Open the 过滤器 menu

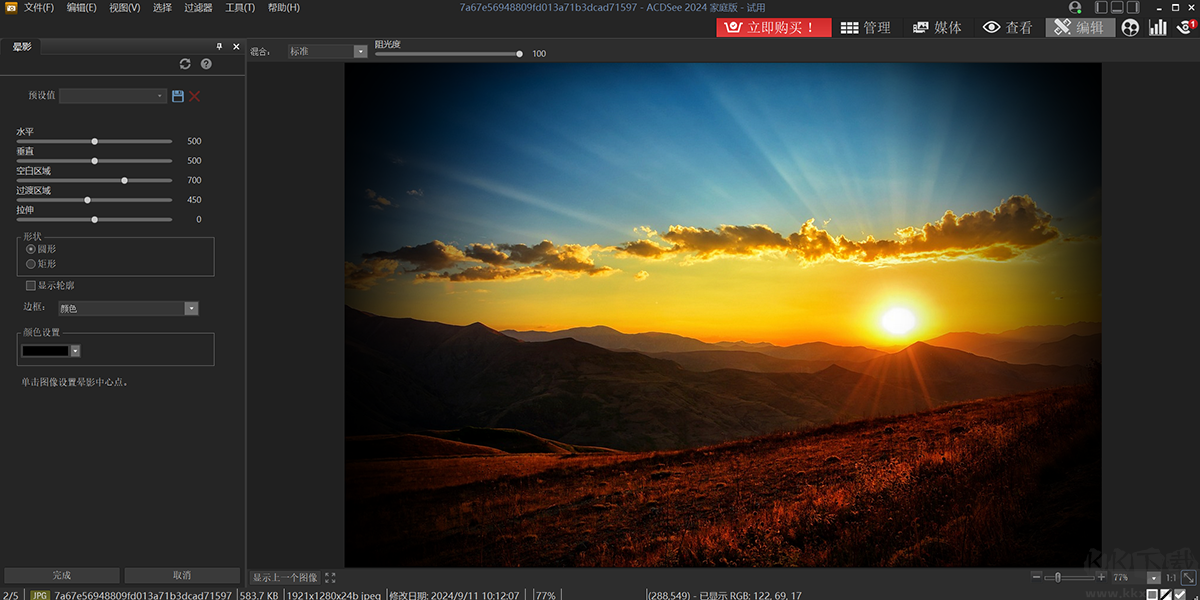198,8
